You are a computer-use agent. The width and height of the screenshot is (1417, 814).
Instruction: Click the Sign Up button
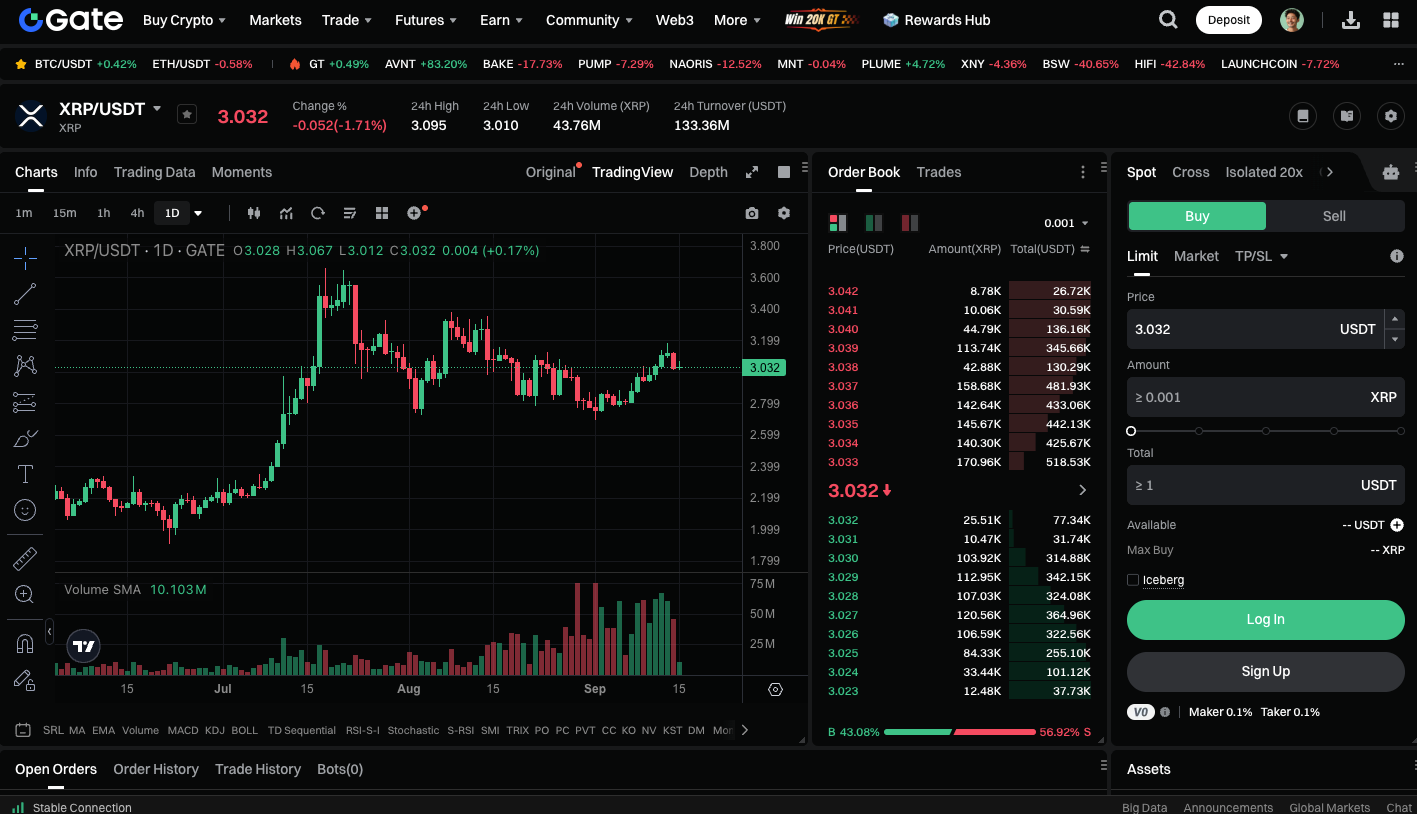[1266, 672]
